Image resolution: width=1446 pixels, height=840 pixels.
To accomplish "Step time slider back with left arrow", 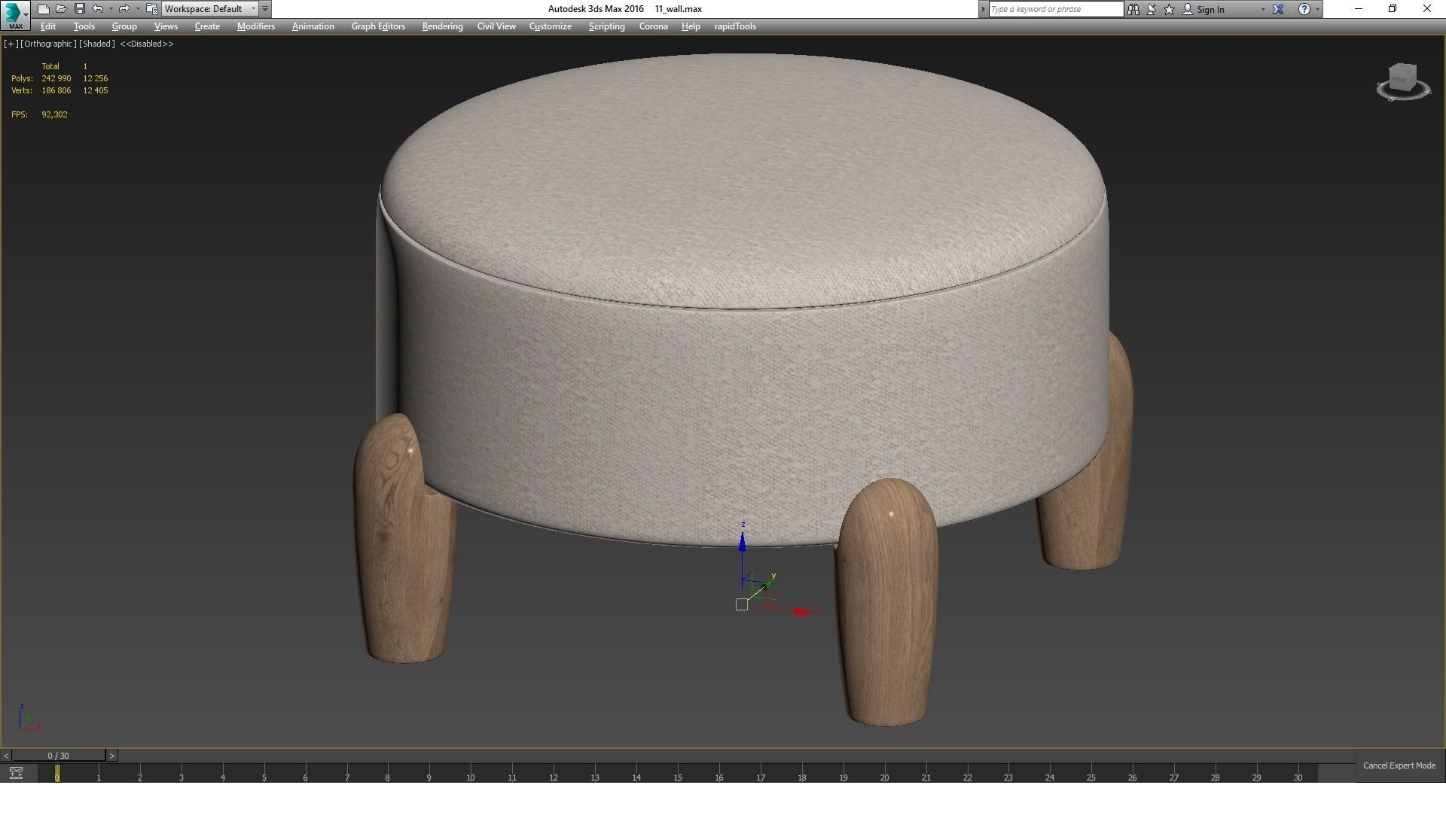I will coord(6,756).
